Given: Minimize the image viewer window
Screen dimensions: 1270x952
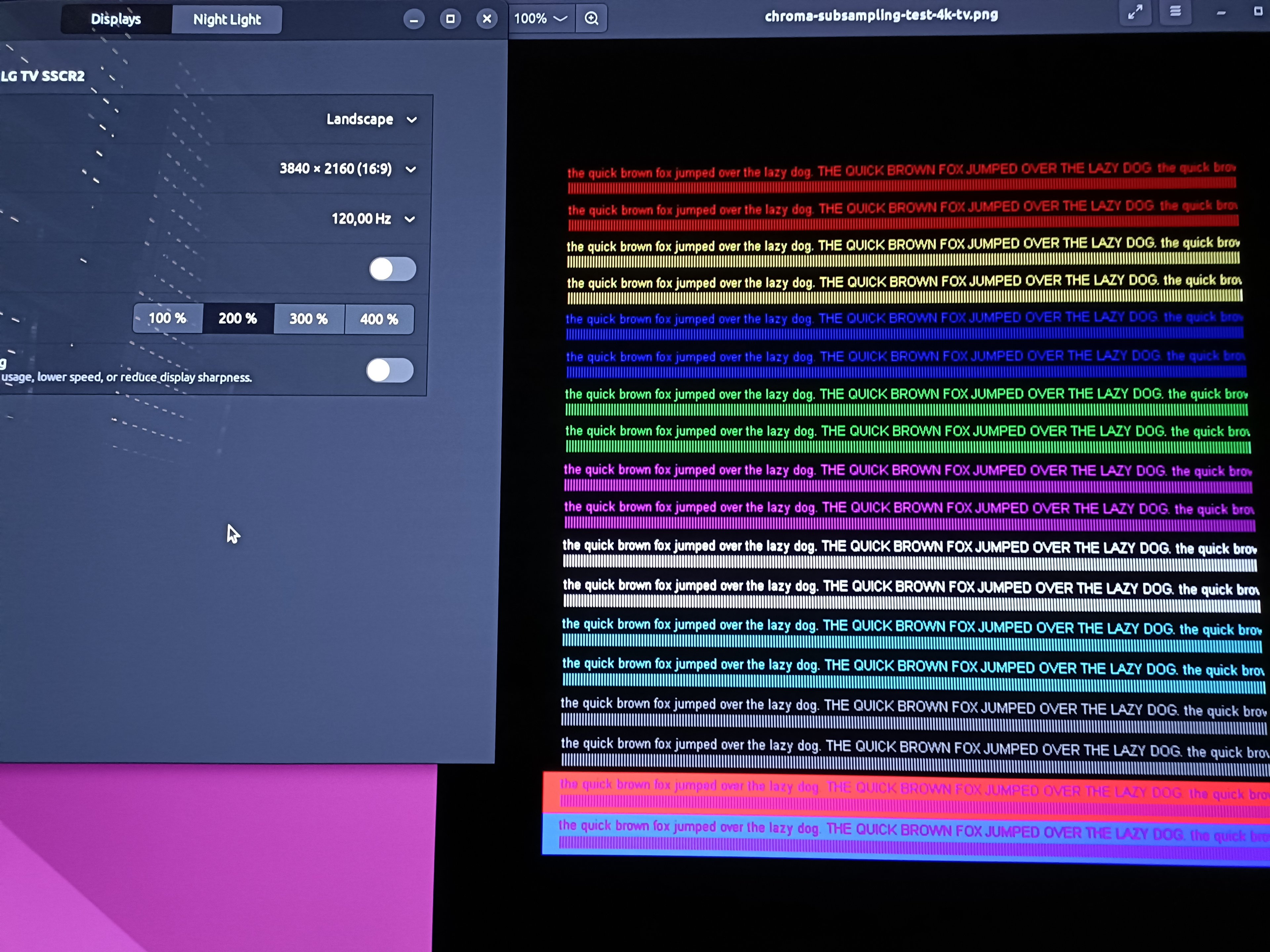Looking at the screenshot, I should click(1221, 13).
